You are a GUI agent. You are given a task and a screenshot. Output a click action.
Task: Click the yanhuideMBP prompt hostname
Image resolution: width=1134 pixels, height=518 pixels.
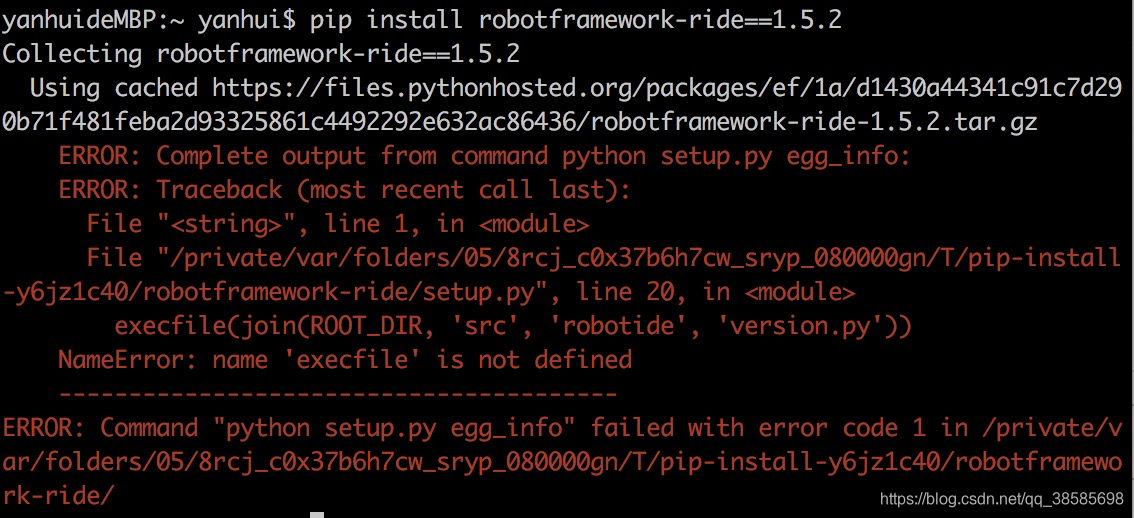coord(80,20)
